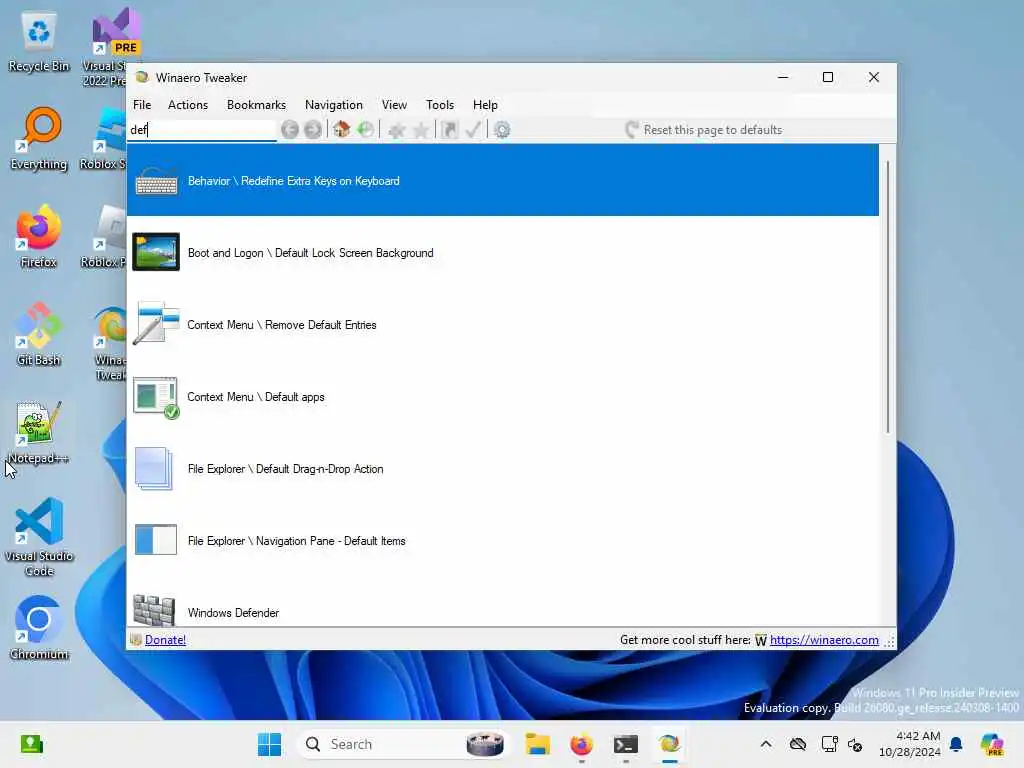This screenshot has width=1024, height=768.
Task: Open the Help menu
Action: (x=485, y=104)
